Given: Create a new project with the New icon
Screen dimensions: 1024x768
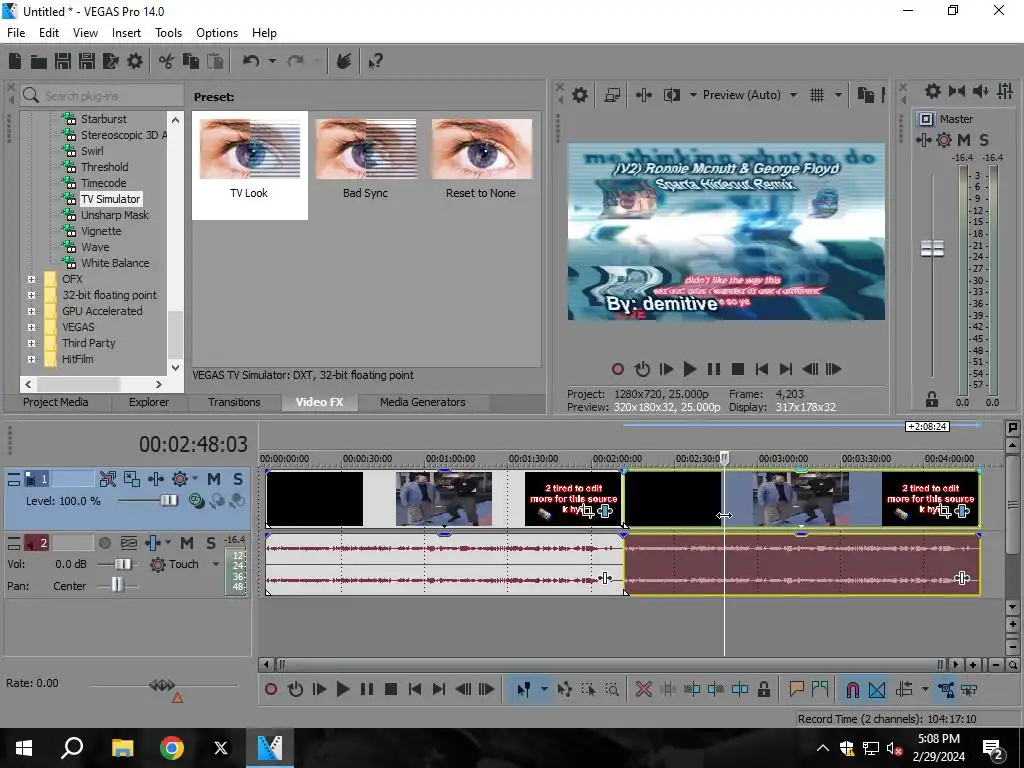Looking at the screenshot, I should (x=14, y=61).
